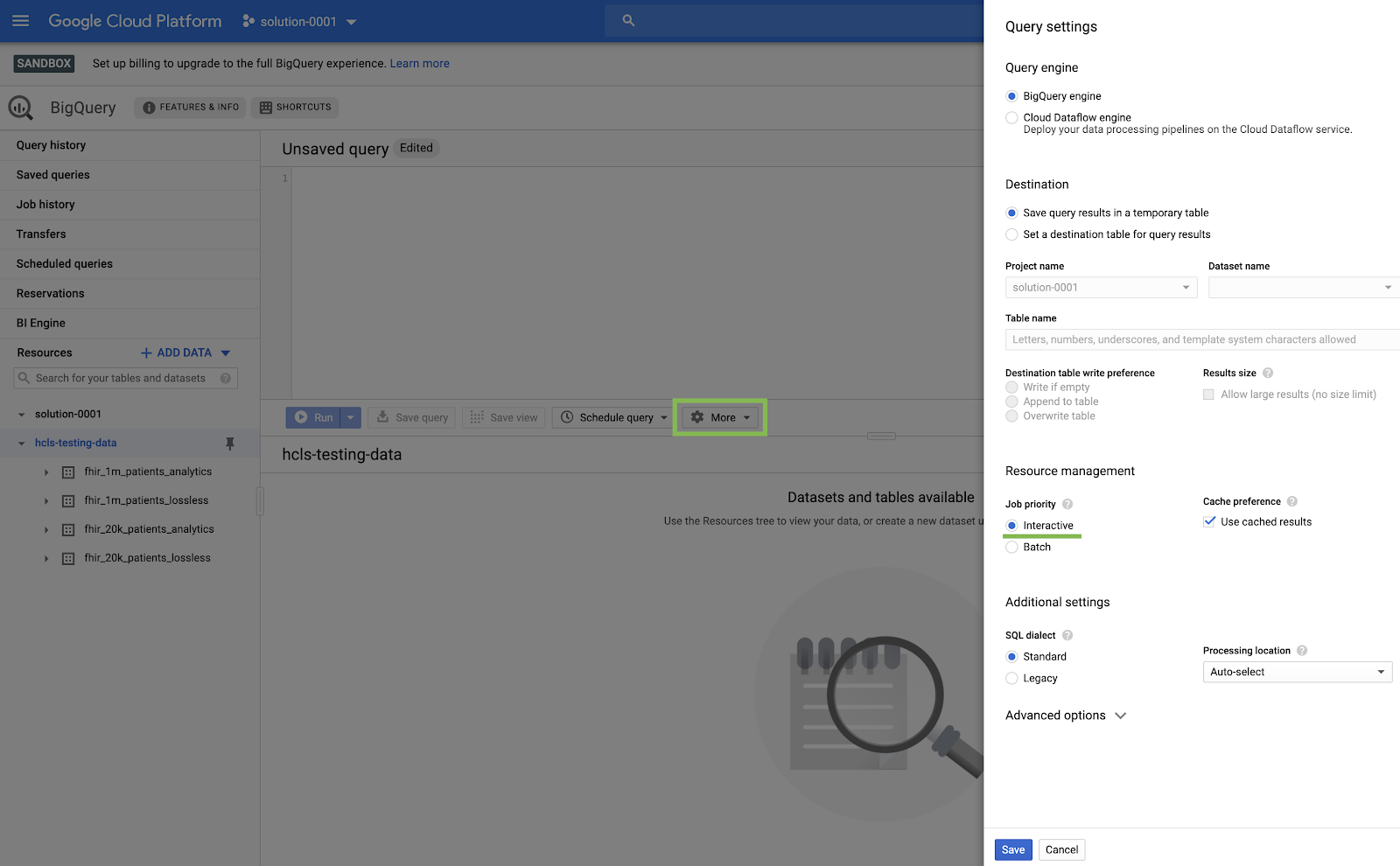Choose Cloud Dataflow engine option
Screen dimensions: 1400x866
click(x=1012, y=117)
